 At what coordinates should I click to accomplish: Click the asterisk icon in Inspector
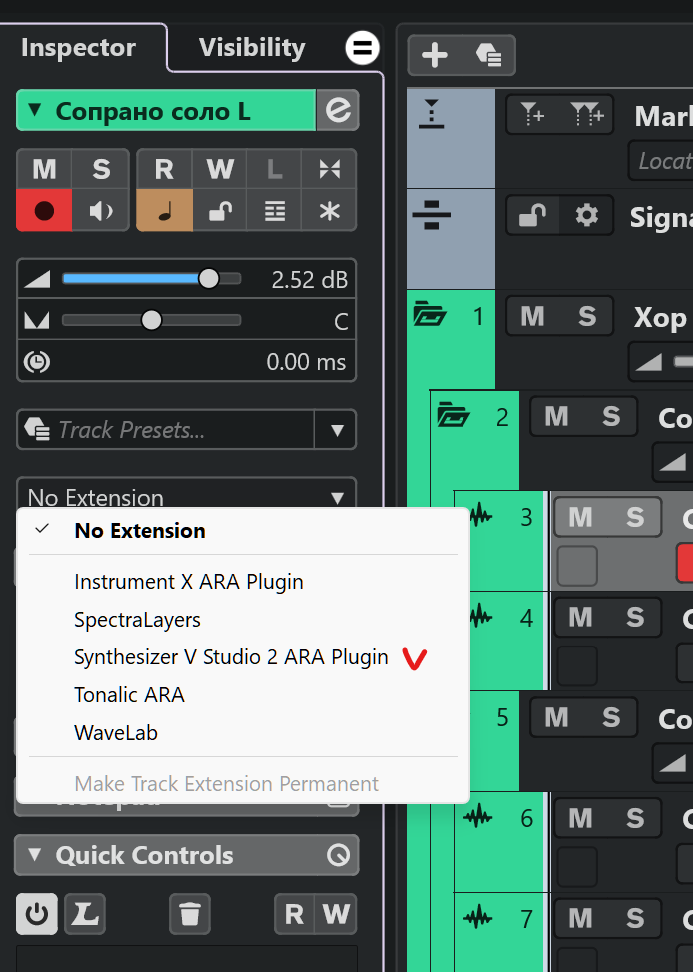(x=329, y=211)
